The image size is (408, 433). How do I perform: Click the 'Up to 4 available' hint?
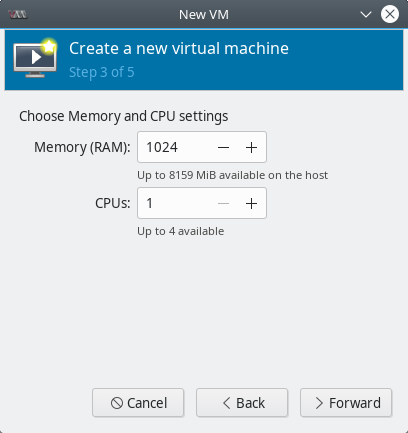point(181,231)
